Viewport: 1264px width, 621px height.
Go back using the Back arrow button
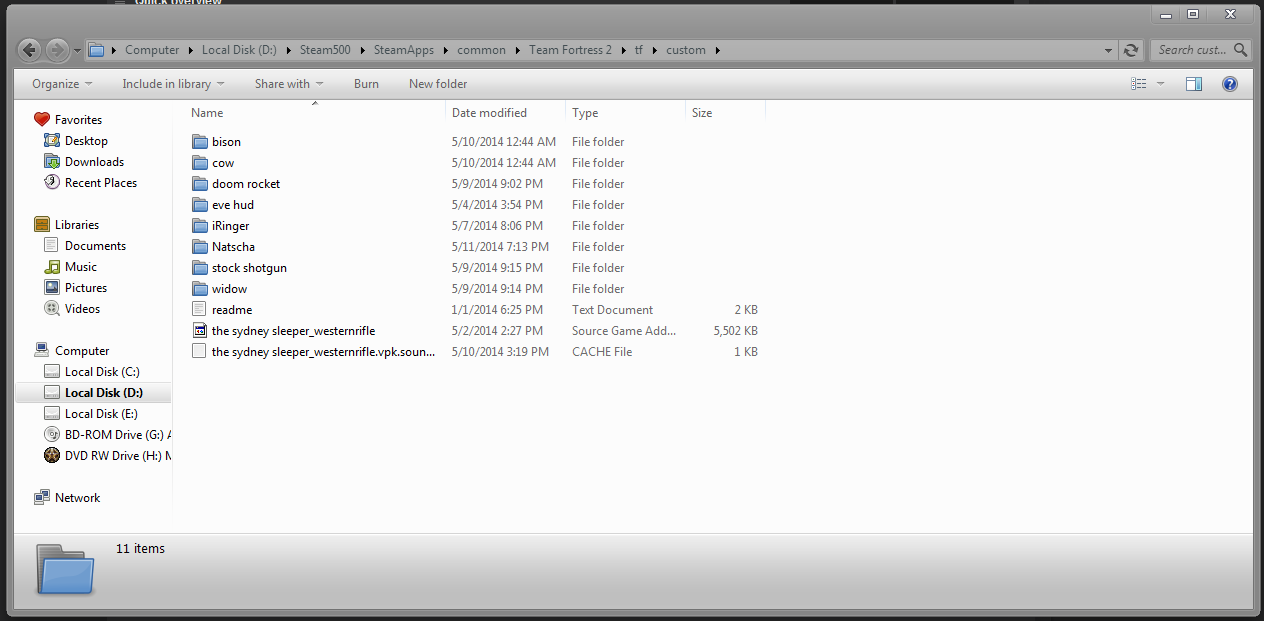click(30, 49)
